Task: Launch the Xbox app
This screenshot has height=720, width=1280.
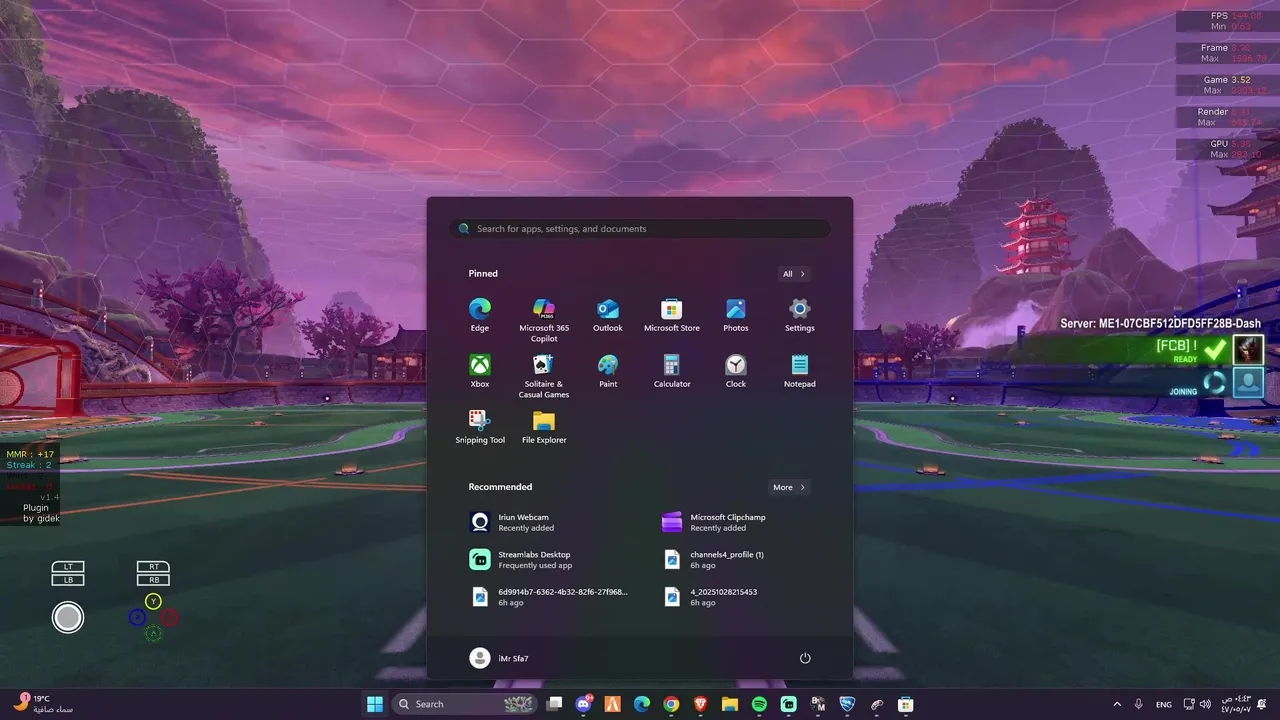Action: [480, 371]
